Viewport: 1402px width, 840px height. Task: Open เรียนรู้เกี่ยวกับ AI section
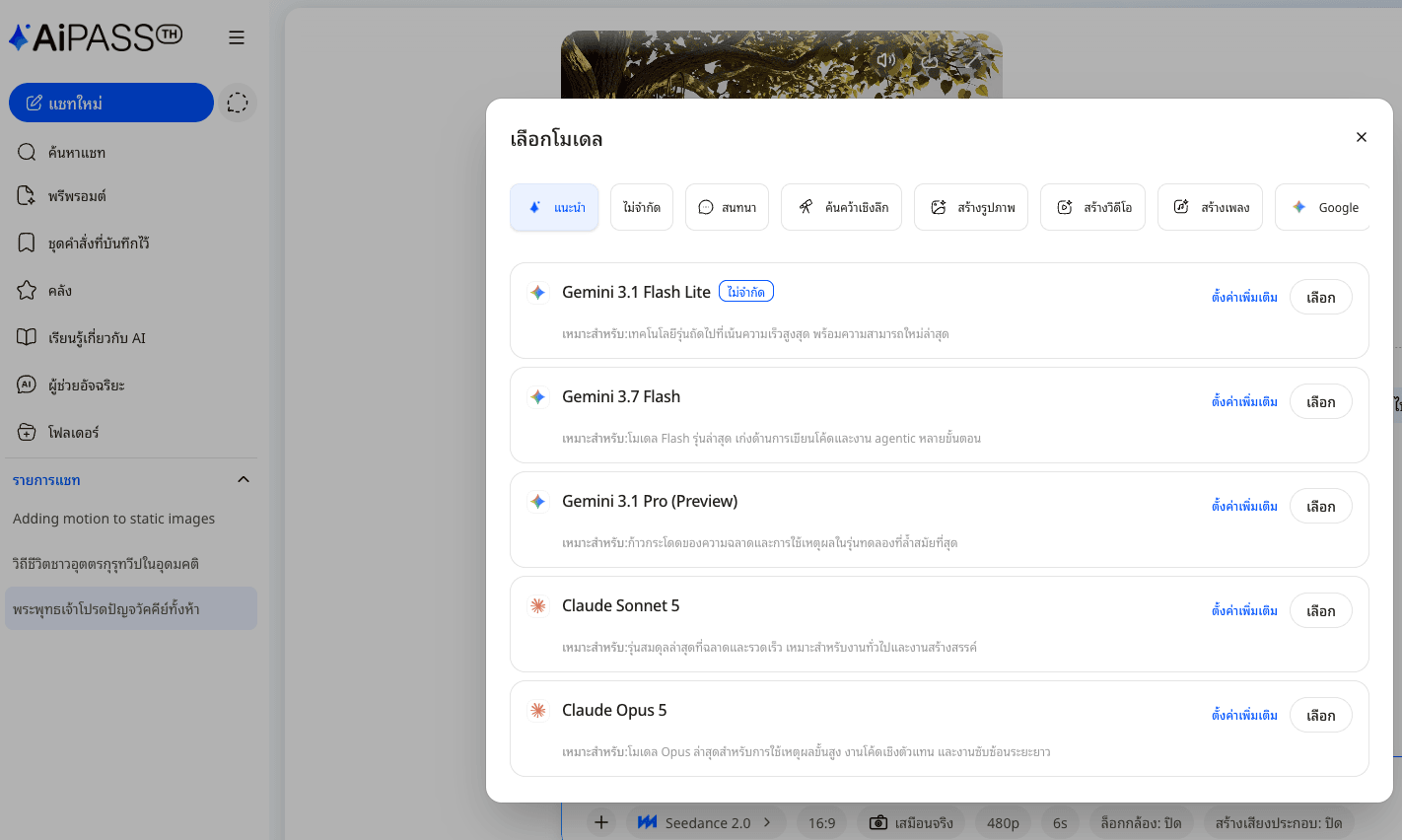pos(131,338)
